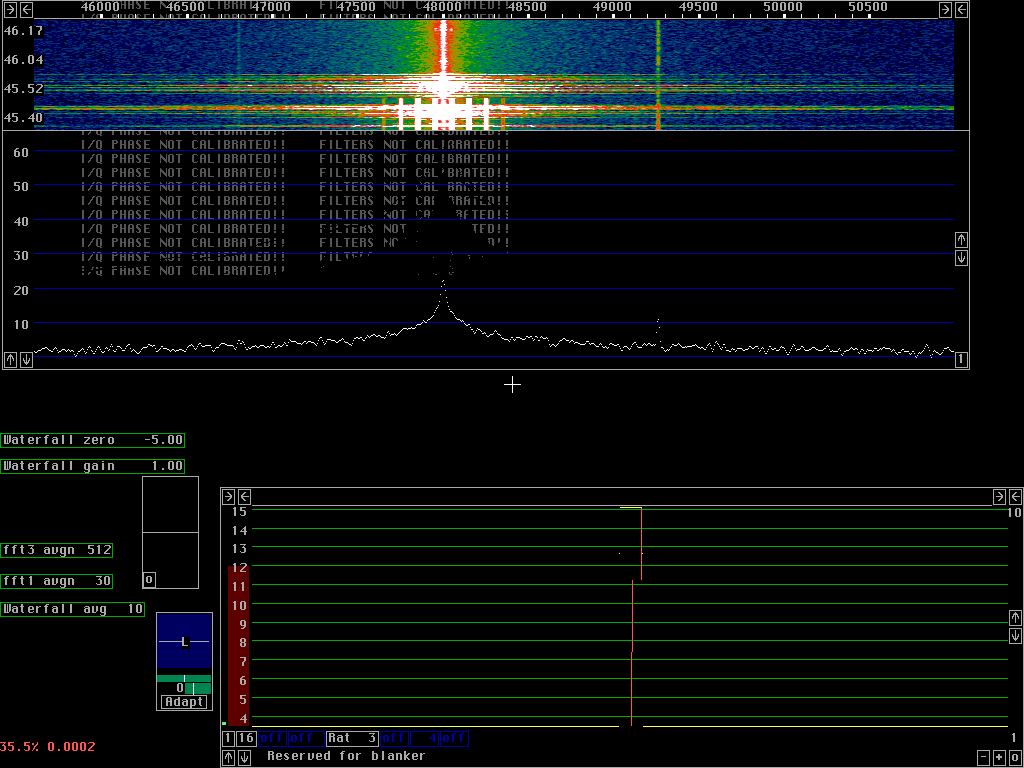Click the '46.17' waterfall time label
This screenshot has width=1024, height=768.
24,31
